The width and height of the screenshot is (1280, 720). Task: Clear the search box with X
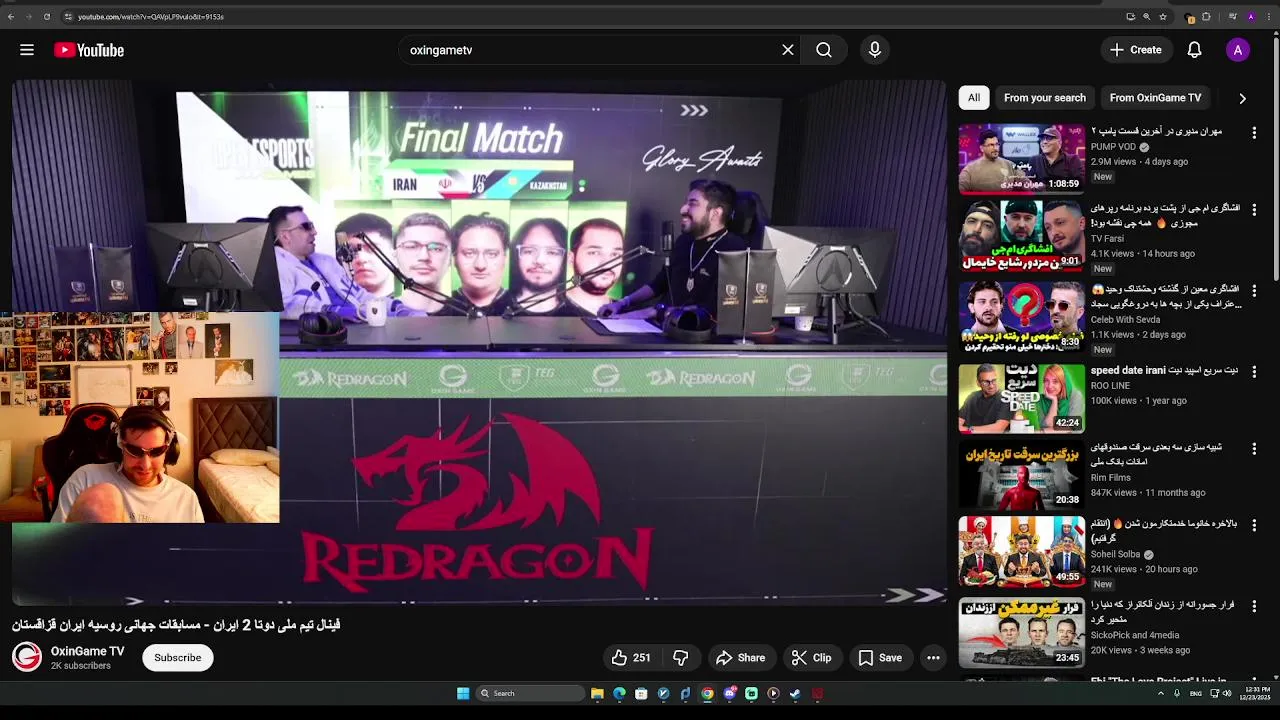(788, 50)
